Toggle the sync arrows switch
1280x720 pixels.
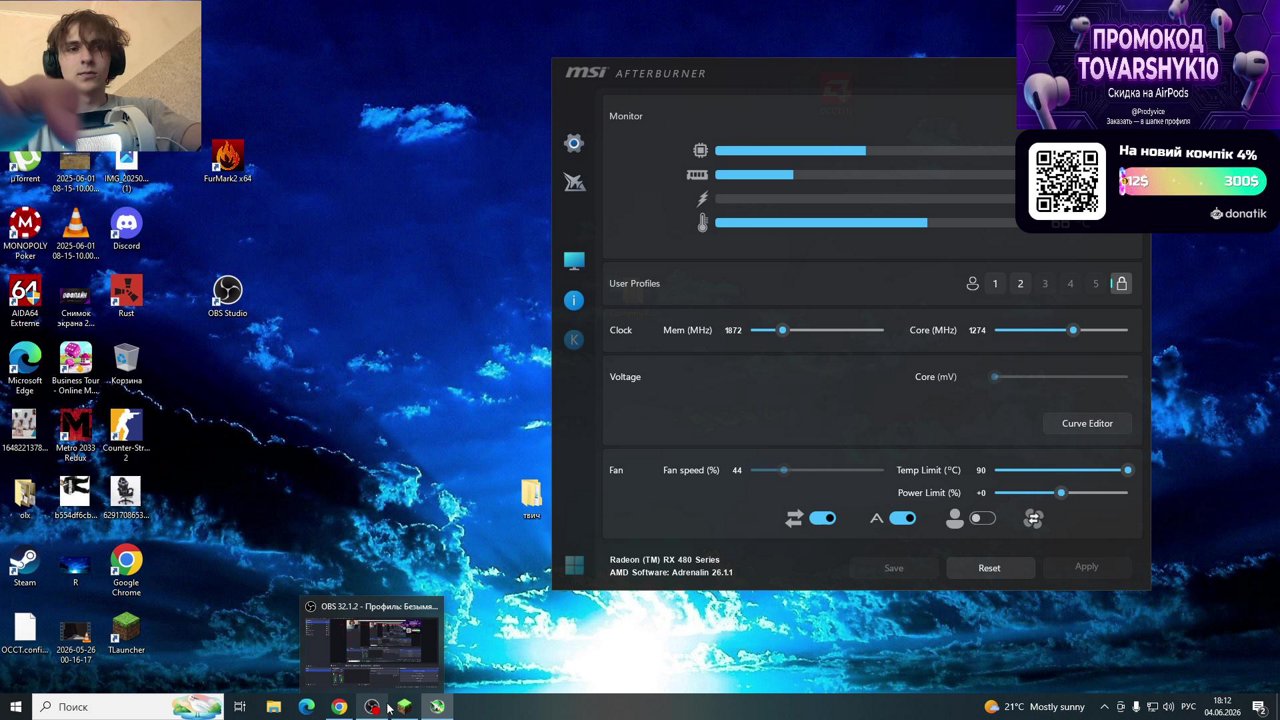(822, 518)
